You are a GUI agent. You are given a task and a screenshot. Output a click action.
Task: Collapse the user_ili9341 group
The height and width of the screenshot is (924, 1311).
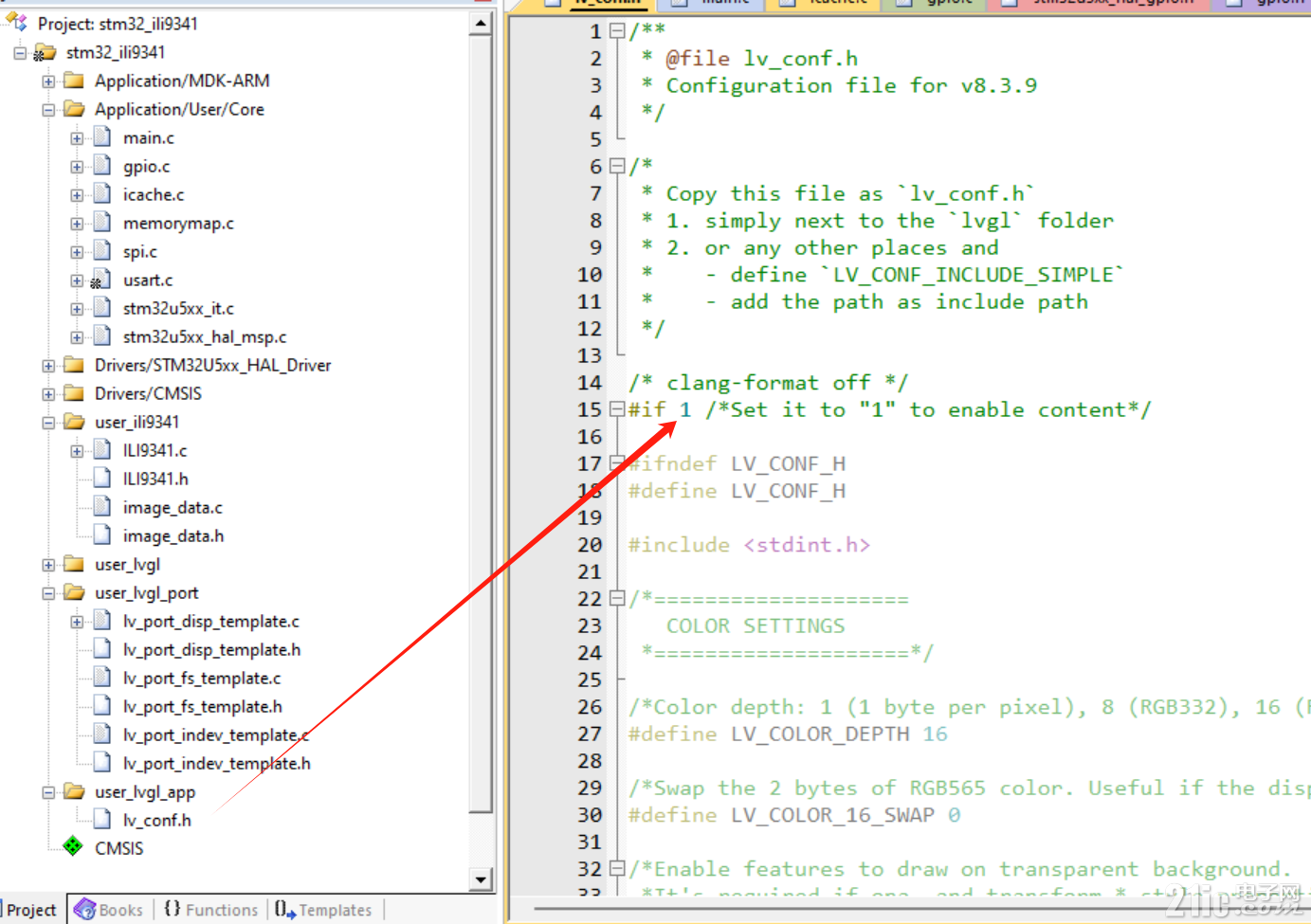(x=48, y=423)
